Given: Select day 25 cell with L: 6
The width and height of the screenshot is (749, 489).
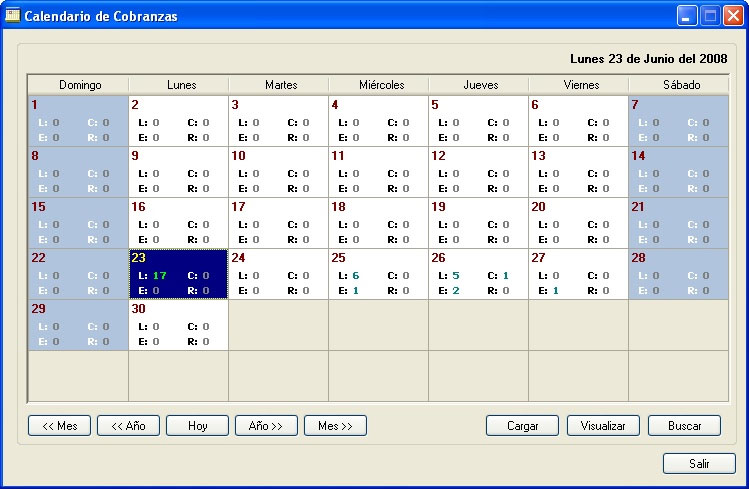Looking at the screenshot, I should (x=378, y=273).
